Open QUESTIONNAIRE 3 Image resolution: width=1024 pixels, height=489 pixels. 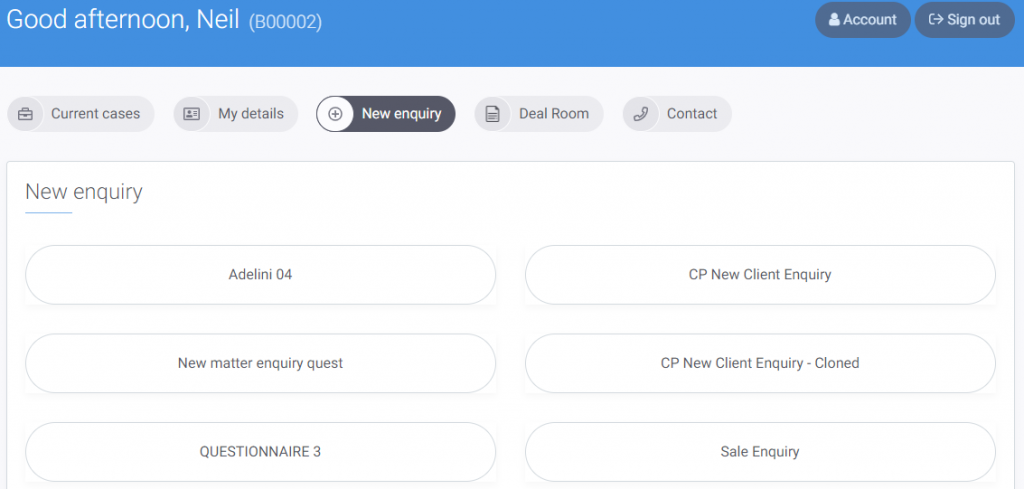[261, 452]
